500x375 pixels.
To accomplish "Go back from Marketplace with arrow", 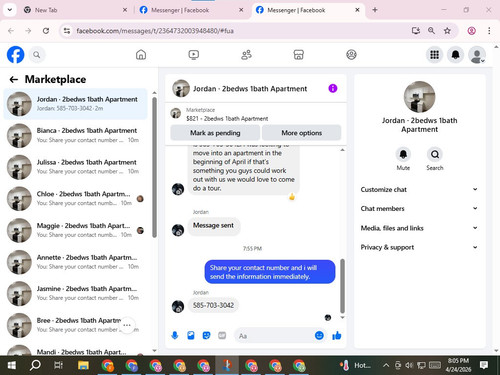I will tap(14, 79).
